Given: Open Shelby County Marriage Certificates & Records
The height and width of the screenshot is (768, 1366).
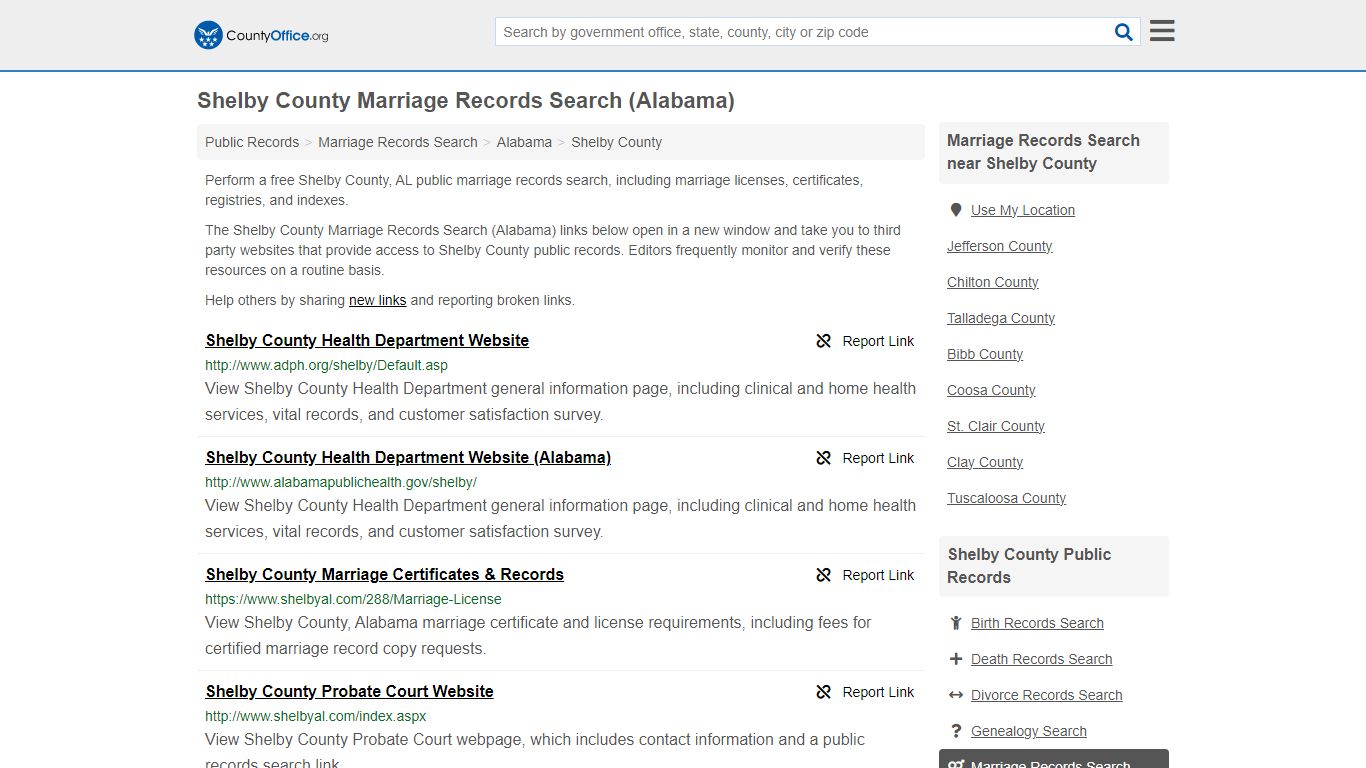Looking at the screenshot, I should 385,574.
